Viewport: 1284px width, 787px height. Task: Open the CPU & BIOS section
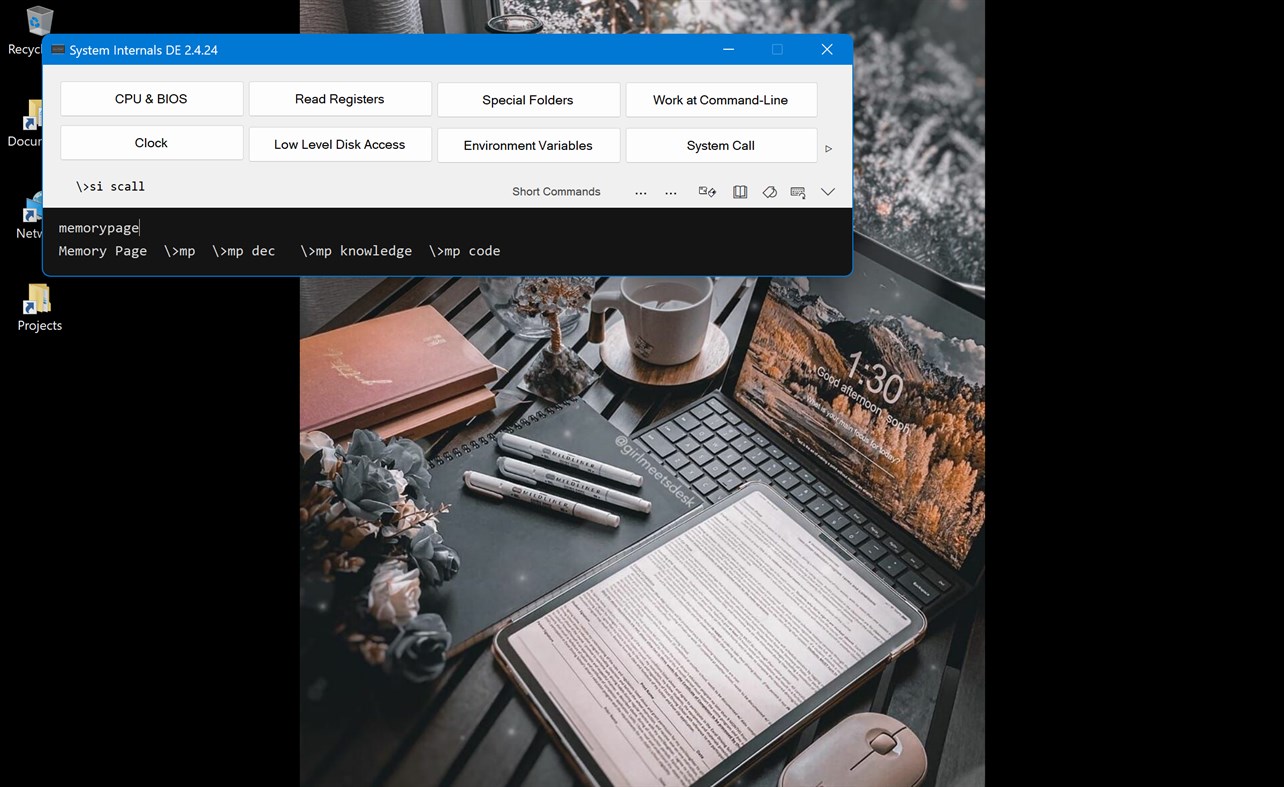[151, 99]
